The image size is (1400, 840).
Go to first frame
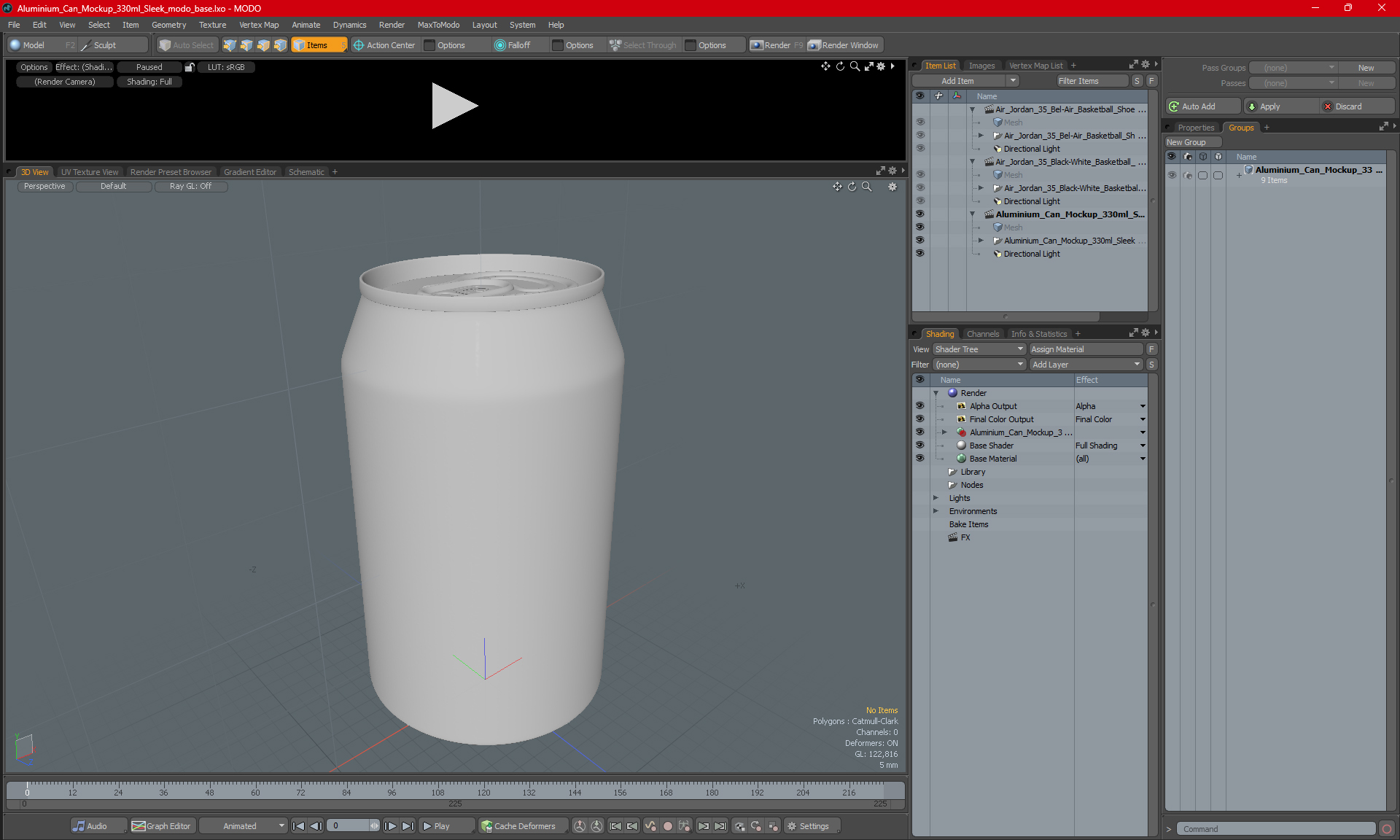pyautogui.click(x=298, y=826)
